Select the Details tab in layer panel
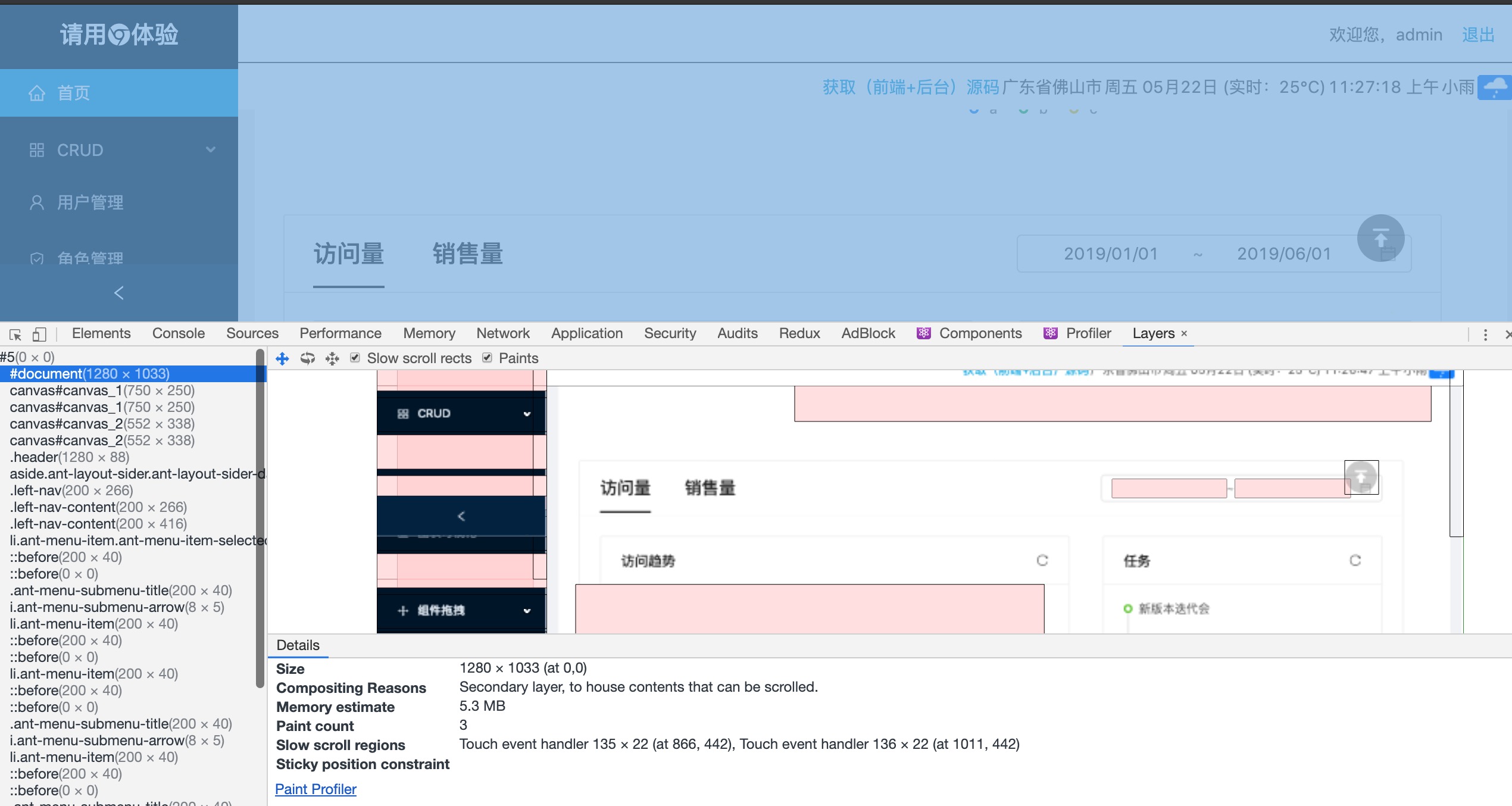Image resolution: width=1512 pixels, height=806 pixels. click(298, 645)
